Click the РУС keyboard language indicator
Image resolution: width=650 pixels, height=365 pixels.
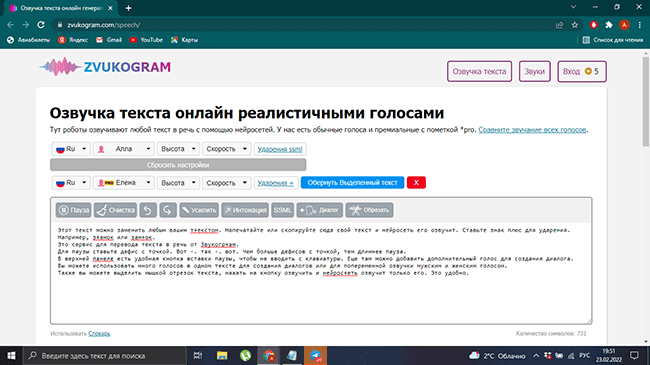click(585, 355)
